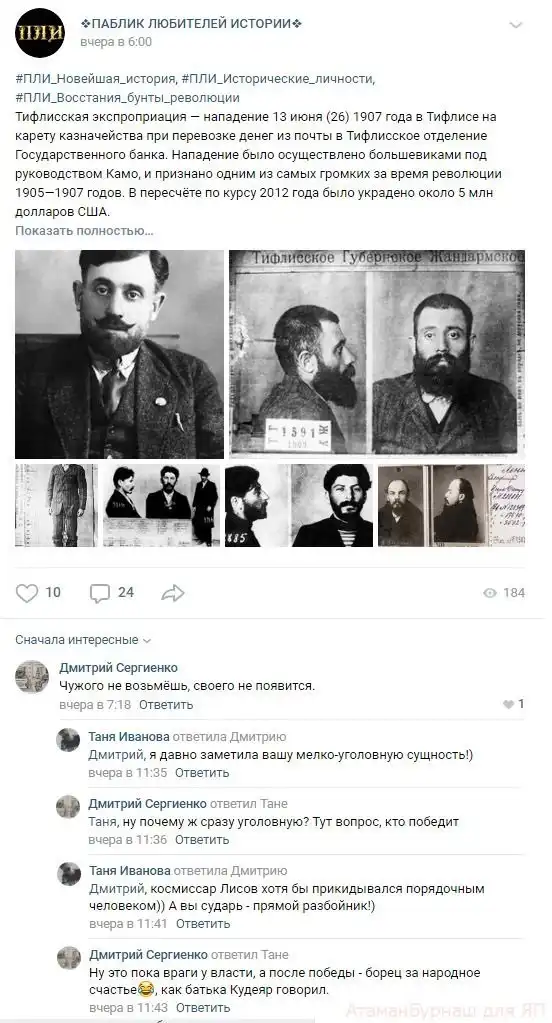Share the post with arrow icon

pyautogui.click(x=173, y=592)
